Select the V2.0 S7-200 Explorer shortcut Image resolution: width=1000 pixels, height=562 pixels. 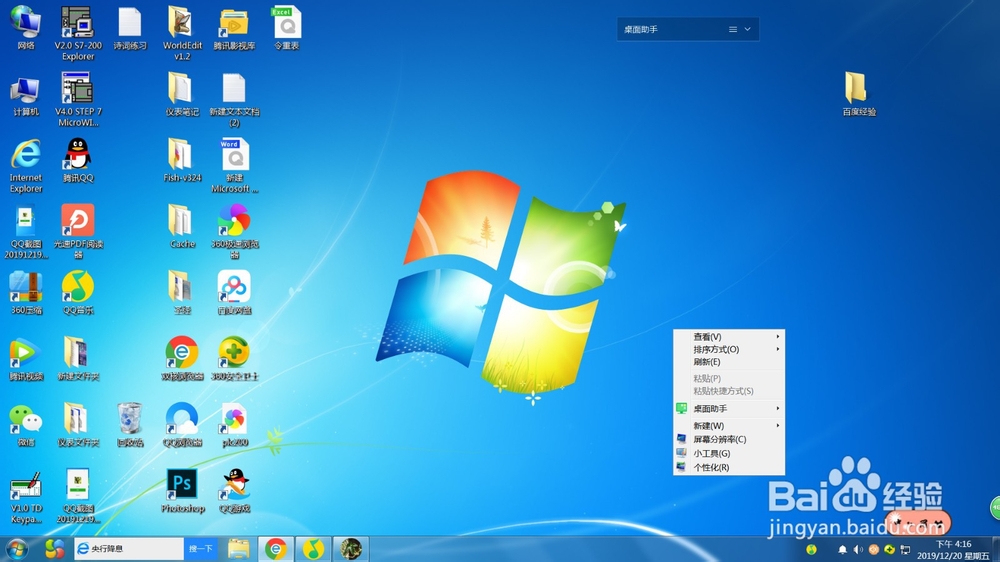coord(78,33)
